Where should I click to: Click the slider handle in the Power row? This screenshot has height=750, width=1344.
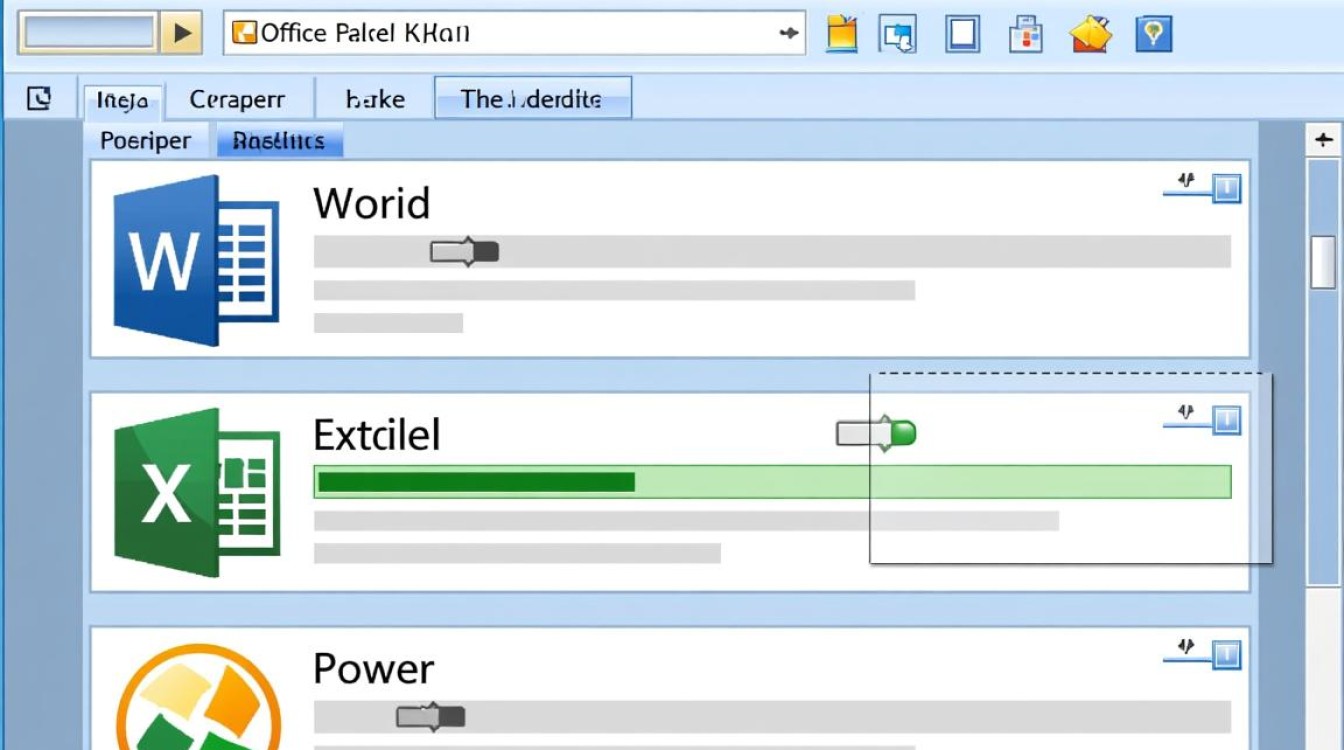click(431, 717)
